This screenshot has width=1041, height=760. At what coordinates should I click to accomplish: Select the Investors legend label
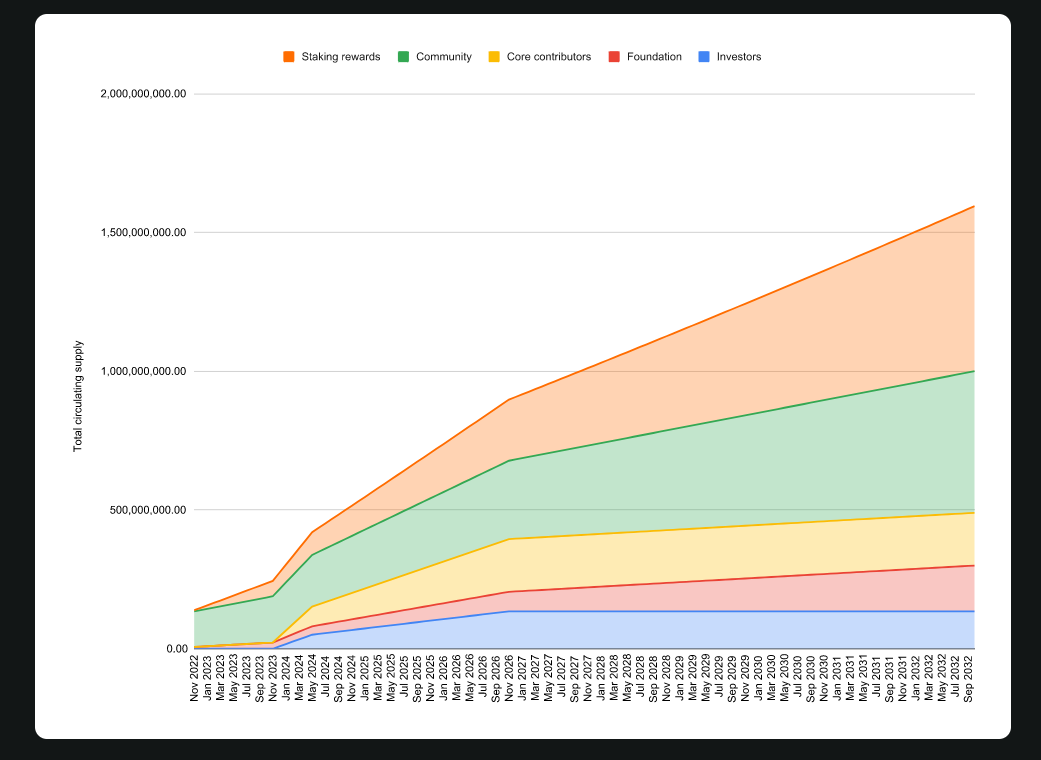(739, 57)
